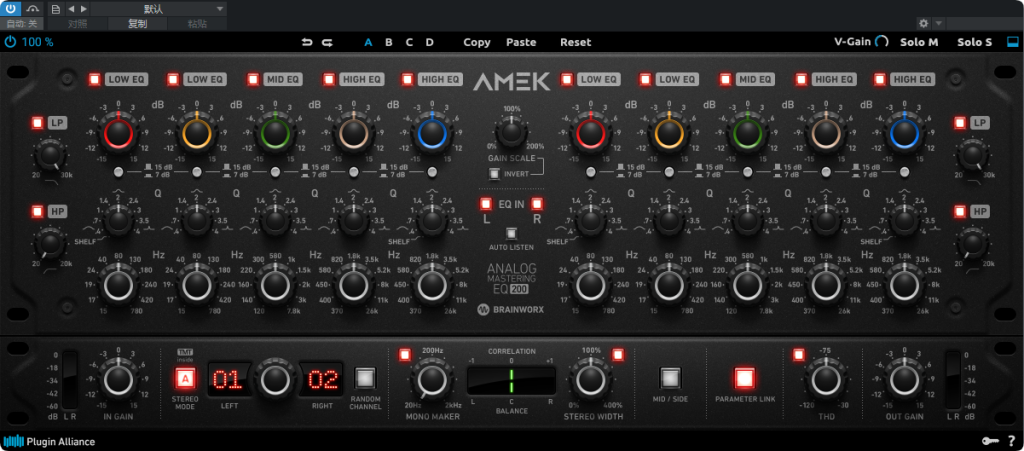
Task: Go to previous preset with left arrow
Action: click(71, 9)
